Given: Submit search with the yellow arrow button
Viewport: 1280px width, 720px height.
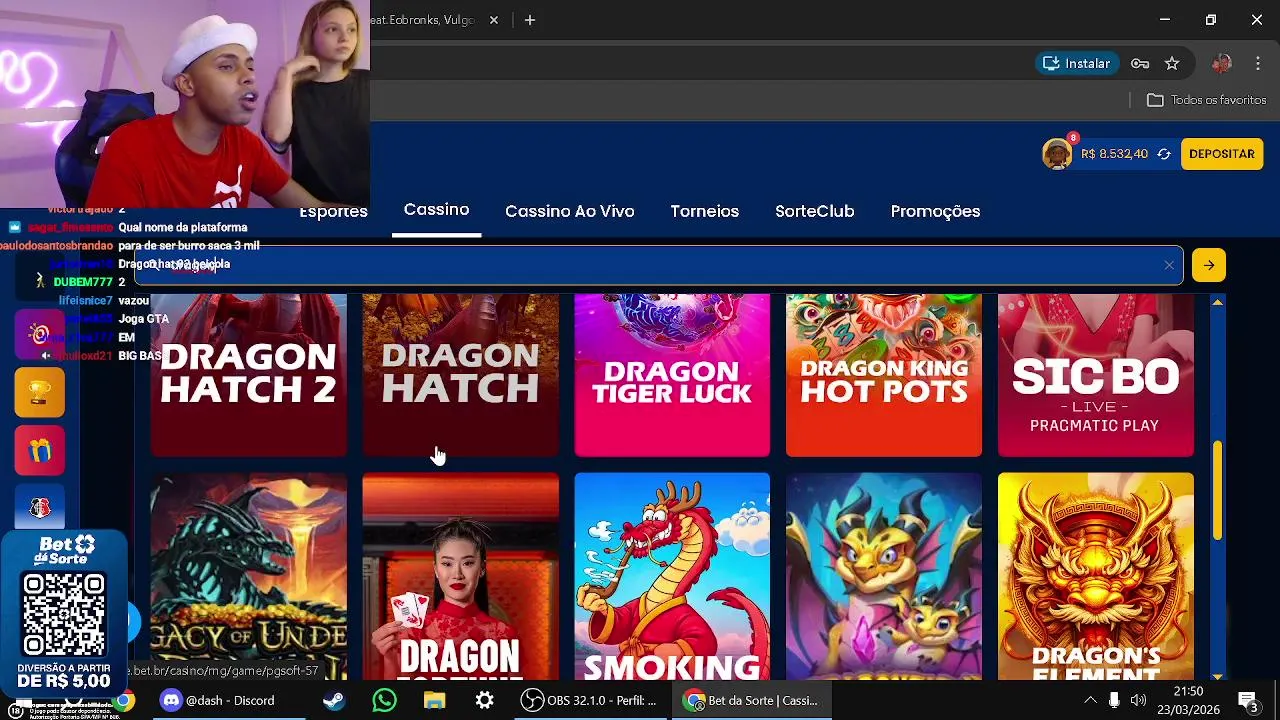Looking at the screenshot, I should (1209, 265).
